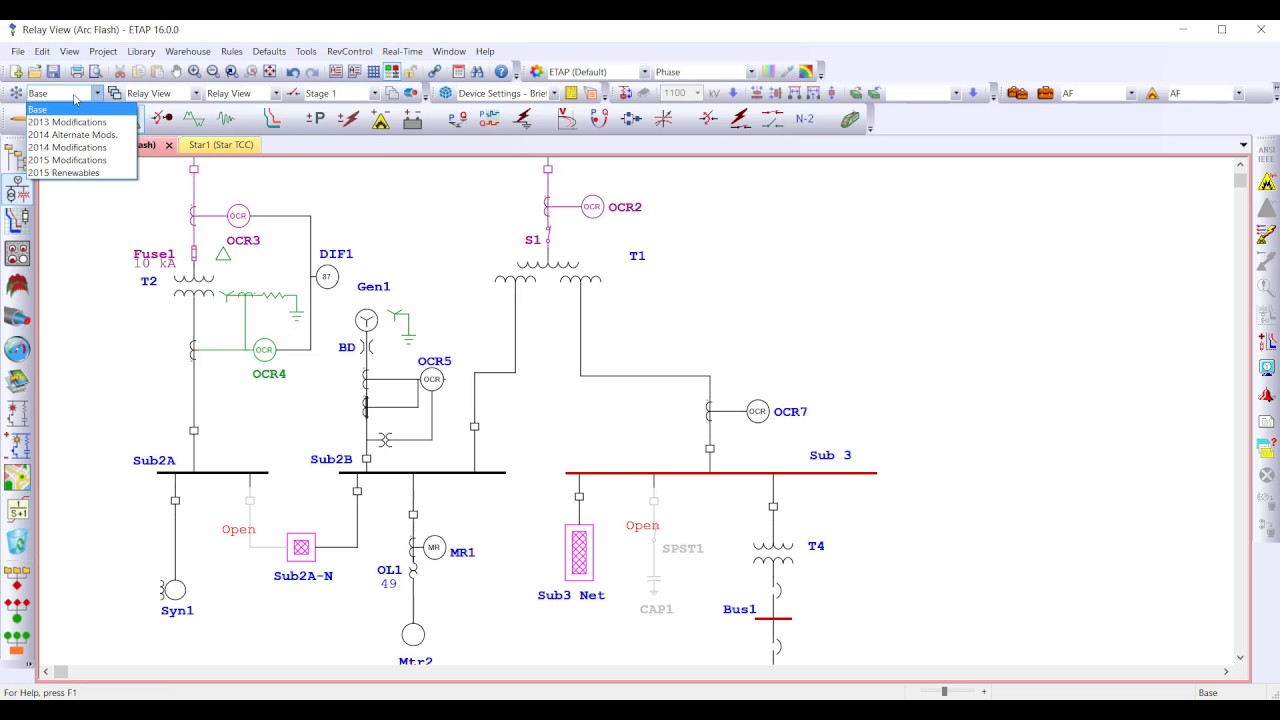Click the Sub2A bus label
Image resolution: width=1280 pixels, height=720 pixels.
(154, 461)
